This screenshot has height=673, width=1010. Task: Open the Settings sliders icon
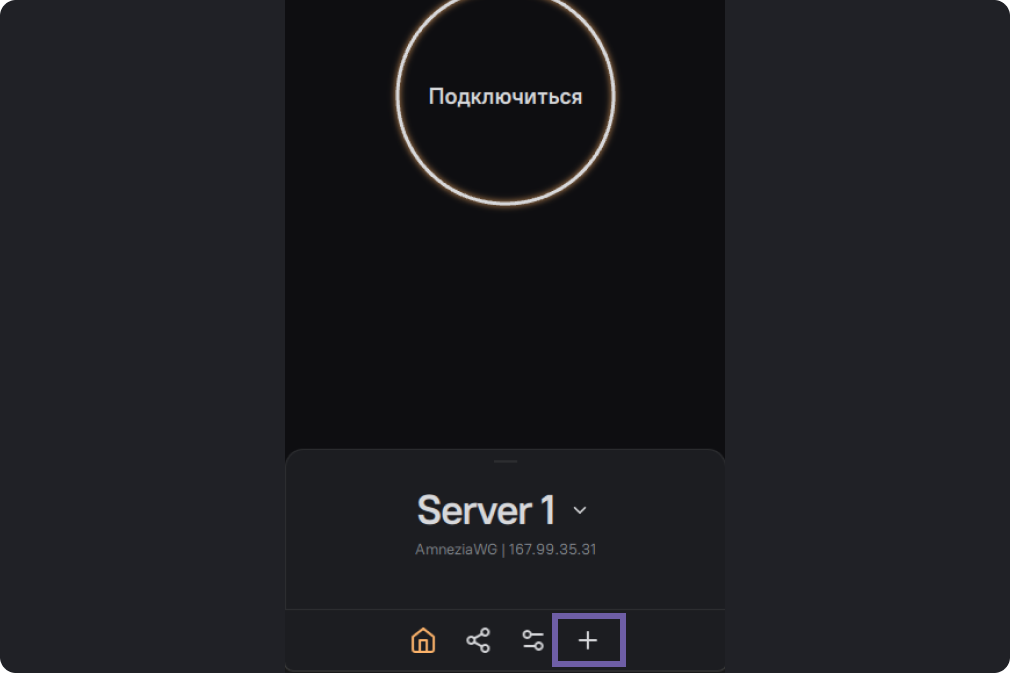(533, 640)
